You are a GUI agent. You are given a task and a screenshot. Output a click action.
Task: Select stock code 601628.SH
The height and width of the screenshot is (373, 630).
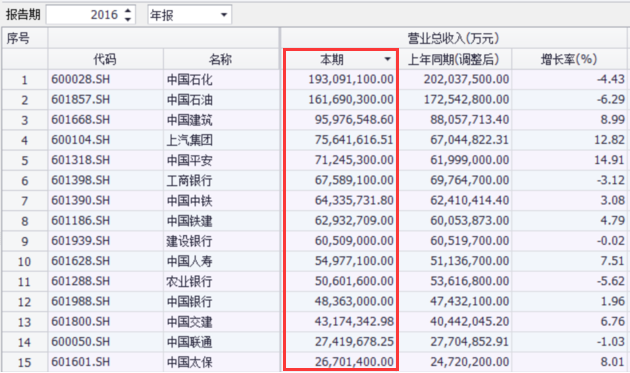point(80,261)
